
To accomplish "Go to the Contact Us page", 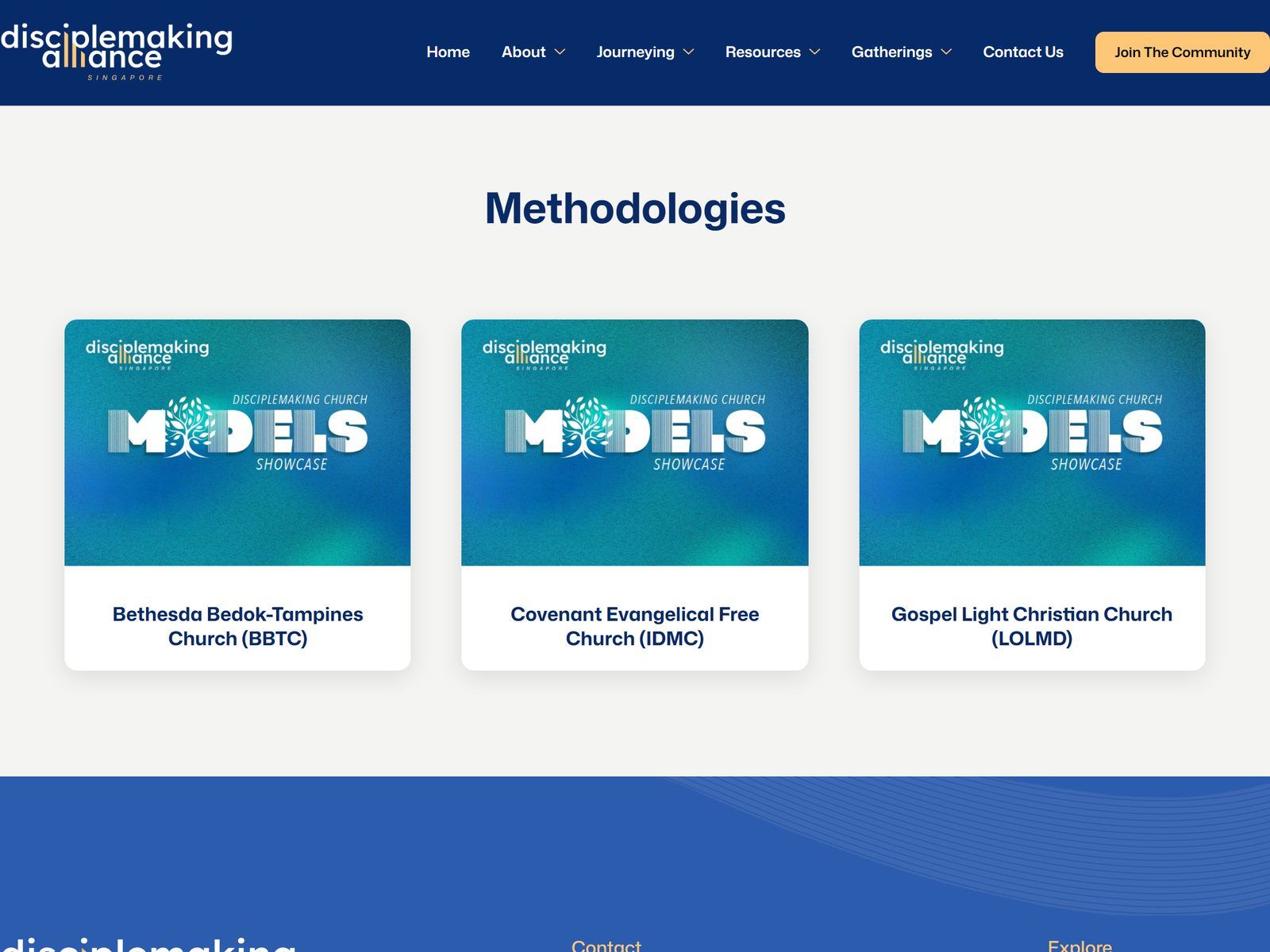I will tap(1023, 52).
